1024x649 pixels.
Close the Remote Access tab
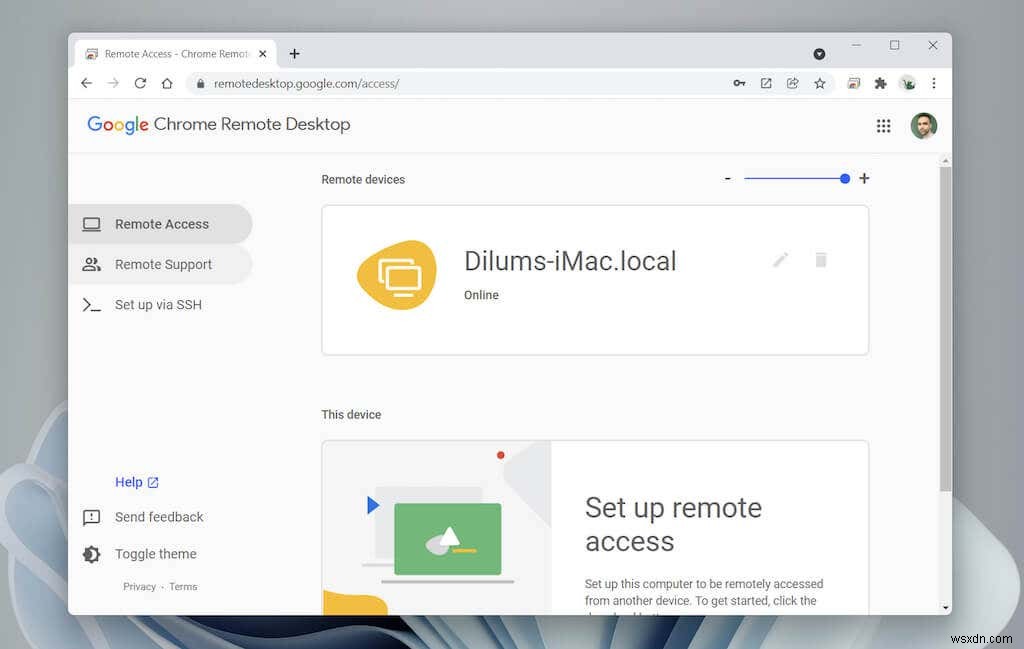(x=263, y=54)
